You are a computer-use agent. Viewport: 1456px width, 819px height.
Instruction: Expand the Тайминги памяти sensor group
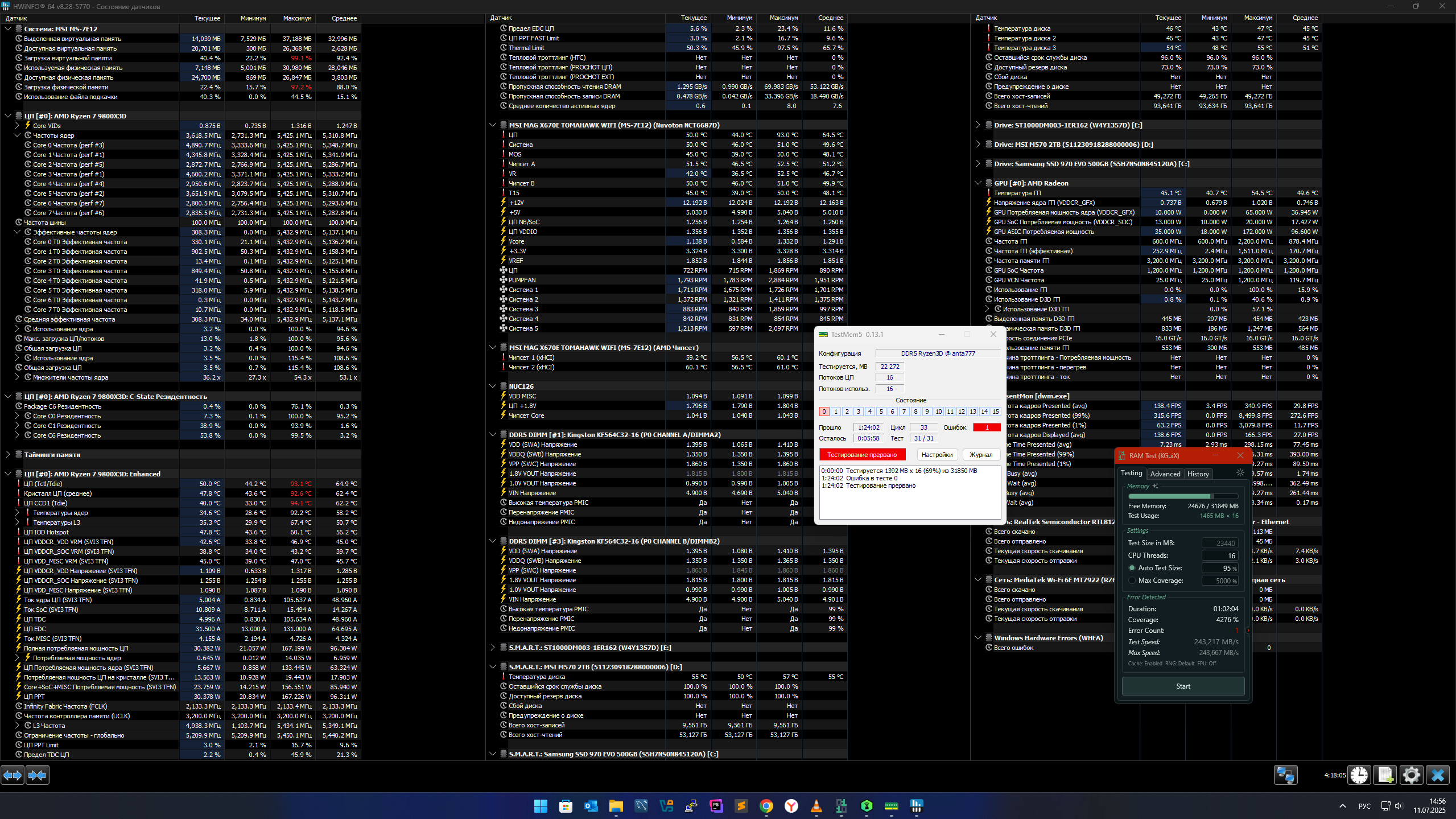(x=8, y=455)
